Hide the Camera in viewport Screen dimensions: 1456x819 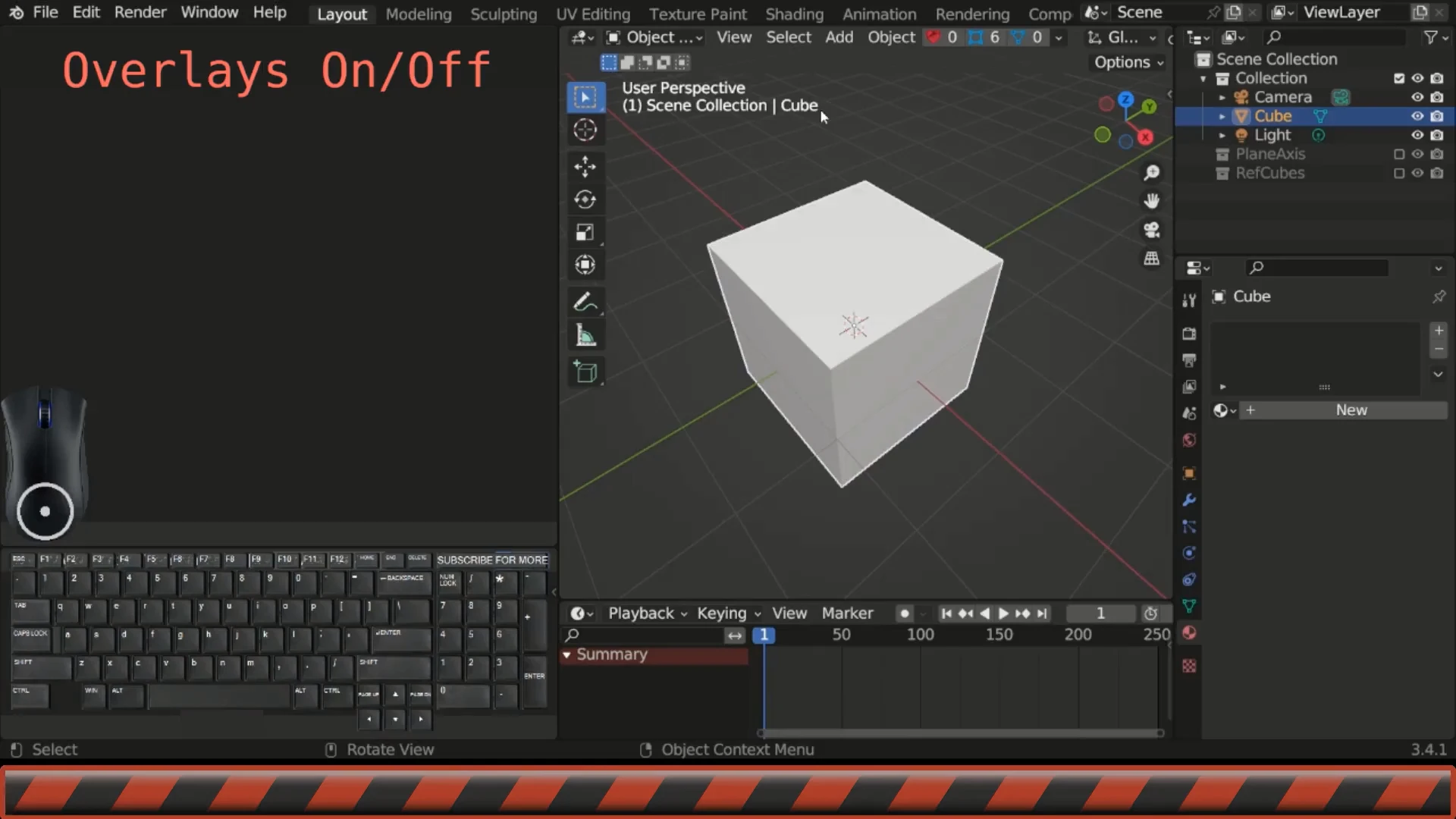click(x=1417, y=97)
